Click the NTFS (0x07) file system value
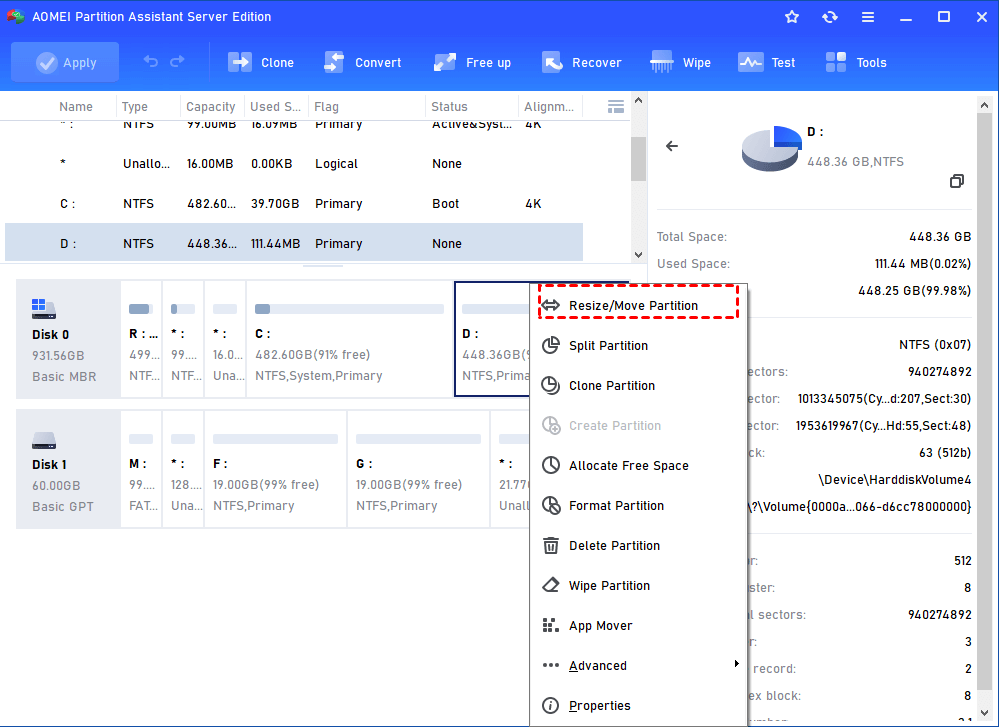 click(x=935, y=345)
